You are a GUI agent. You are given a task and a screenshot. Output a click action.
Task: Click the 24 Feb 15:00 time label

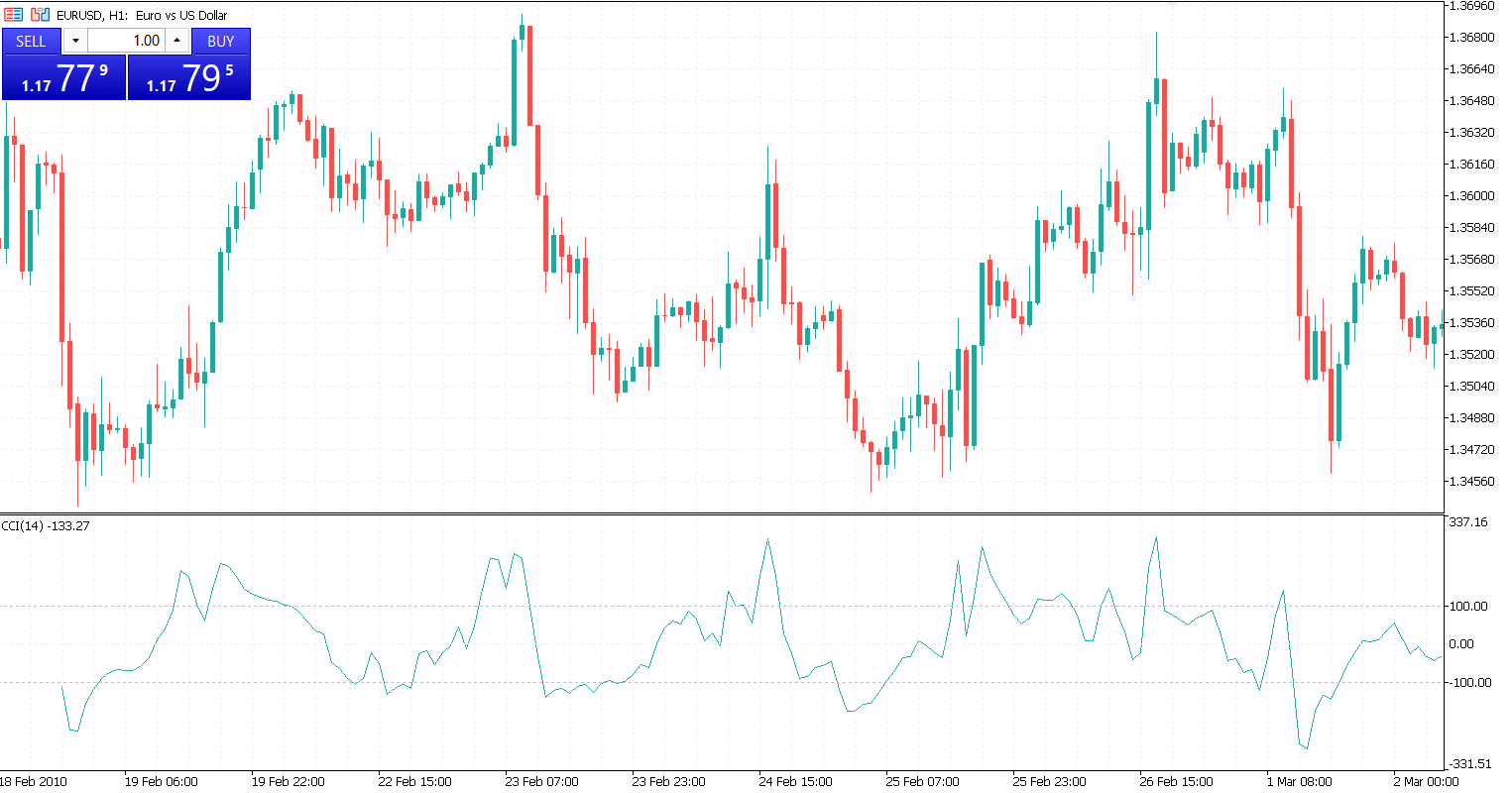pos(796,782)
